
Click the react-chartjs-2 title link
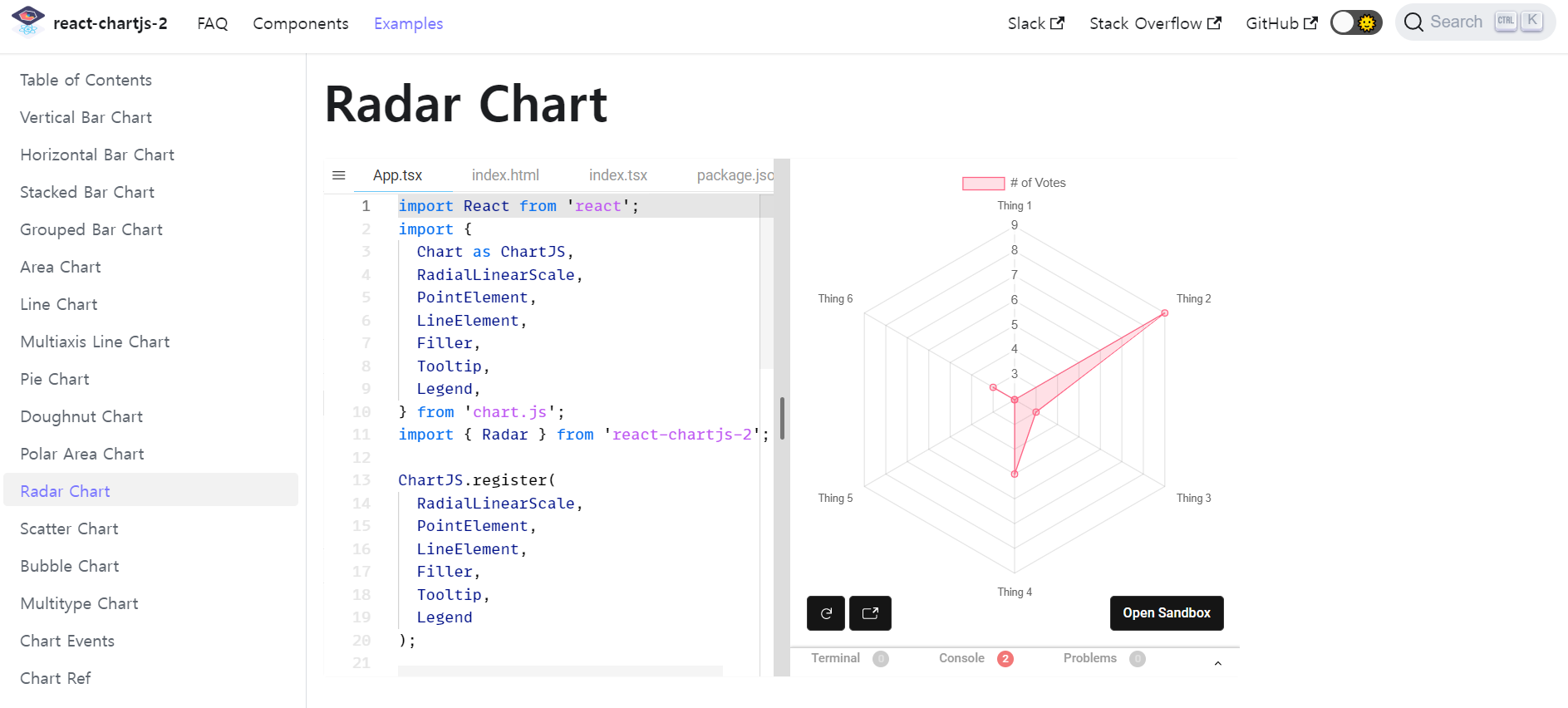[111, 23]
